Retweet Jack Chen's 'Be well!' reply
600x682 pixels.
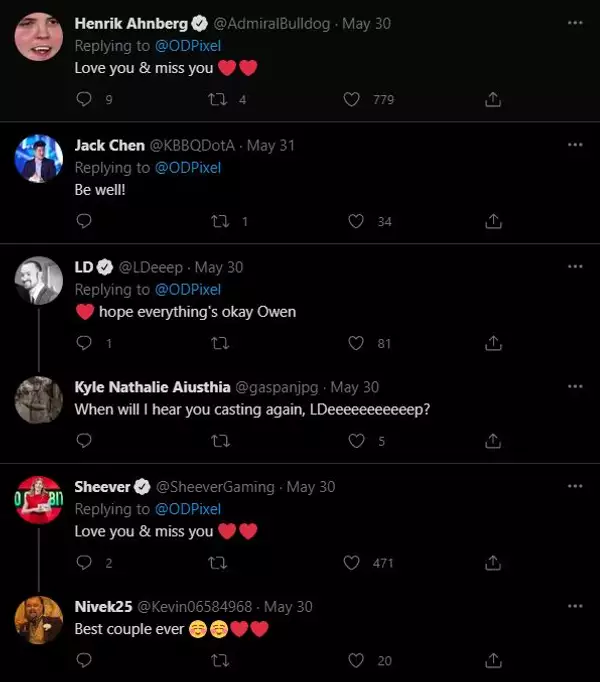pyautogui.click(x=220, y=221)
